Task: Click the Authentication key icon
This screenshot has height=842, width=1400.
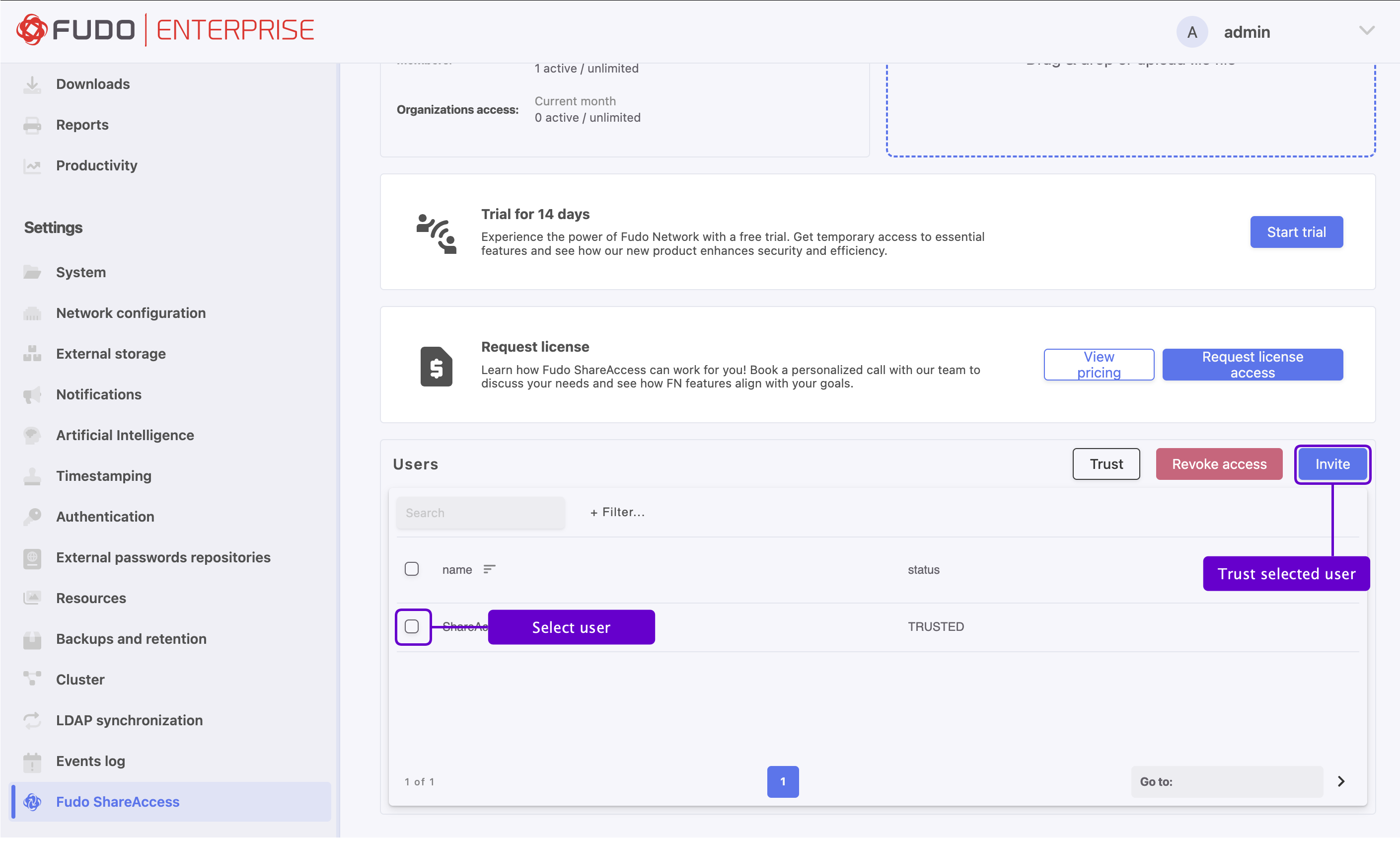Action: click(32, 517)
